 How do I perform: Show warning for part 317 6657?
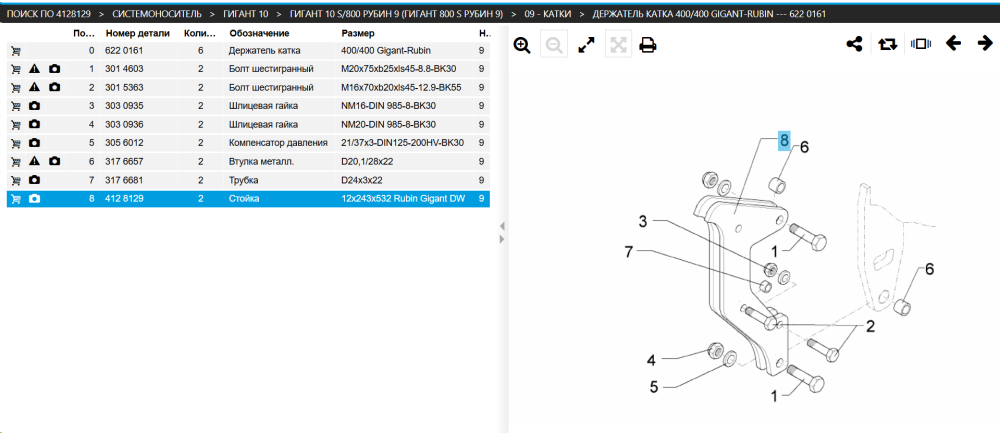pyautogui.click(x=35, y=161)
